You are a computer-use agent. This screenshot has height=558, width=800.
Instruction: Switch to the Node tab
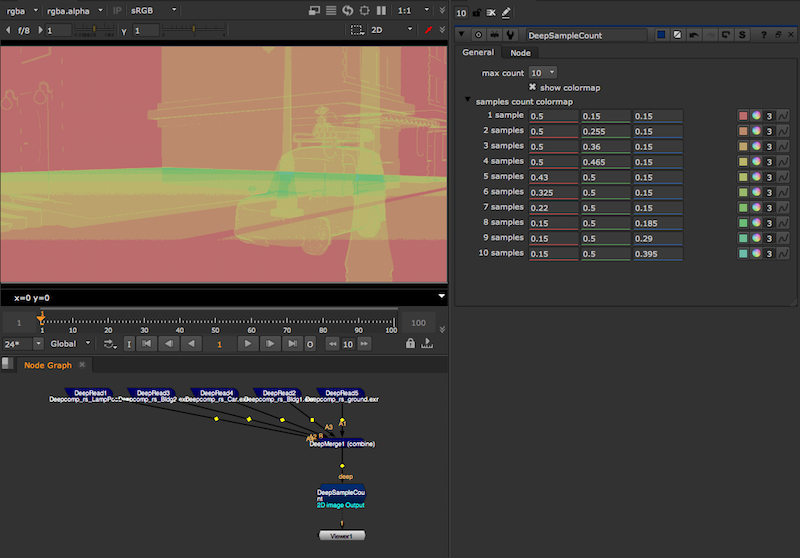point(520,53)
